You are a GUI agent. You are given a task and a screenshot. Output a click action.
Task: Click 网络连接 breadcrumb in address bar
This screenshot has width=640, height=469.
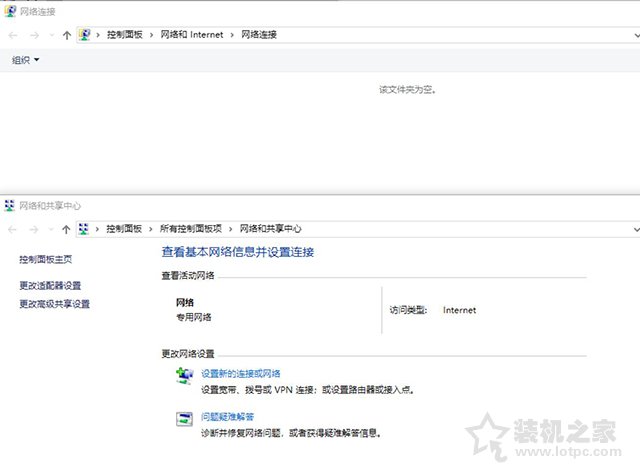(259, 35)
